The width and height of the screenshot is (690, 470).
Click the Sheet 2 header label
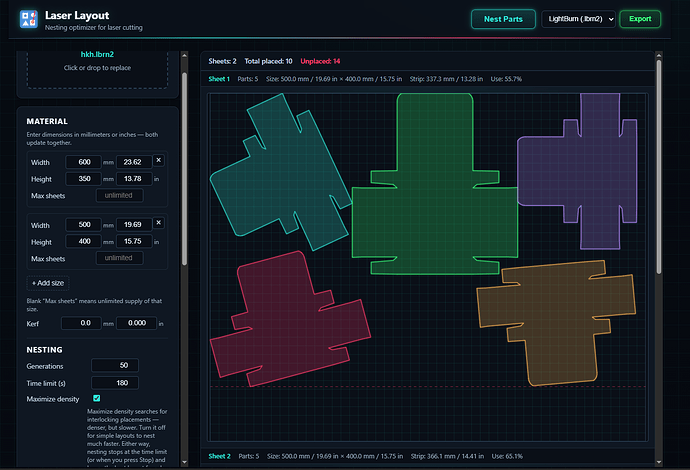pos(220,456)
